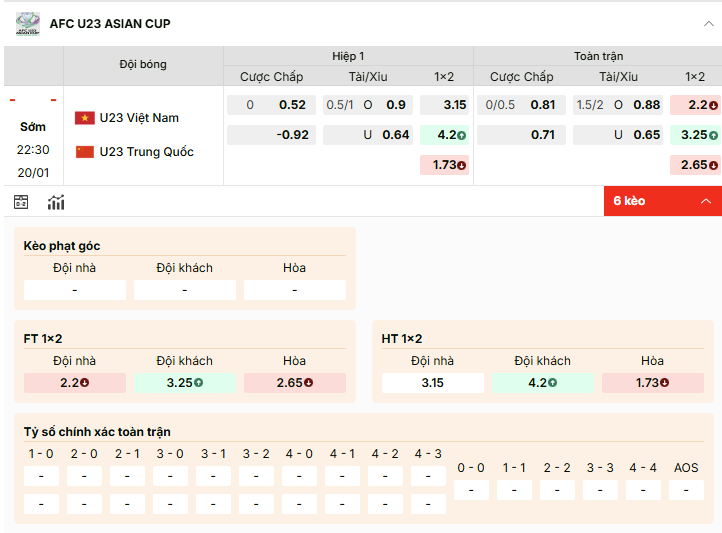
Task: Pick draw odds 2.65 in FT 1×2 panel
Action: point(295,383)
